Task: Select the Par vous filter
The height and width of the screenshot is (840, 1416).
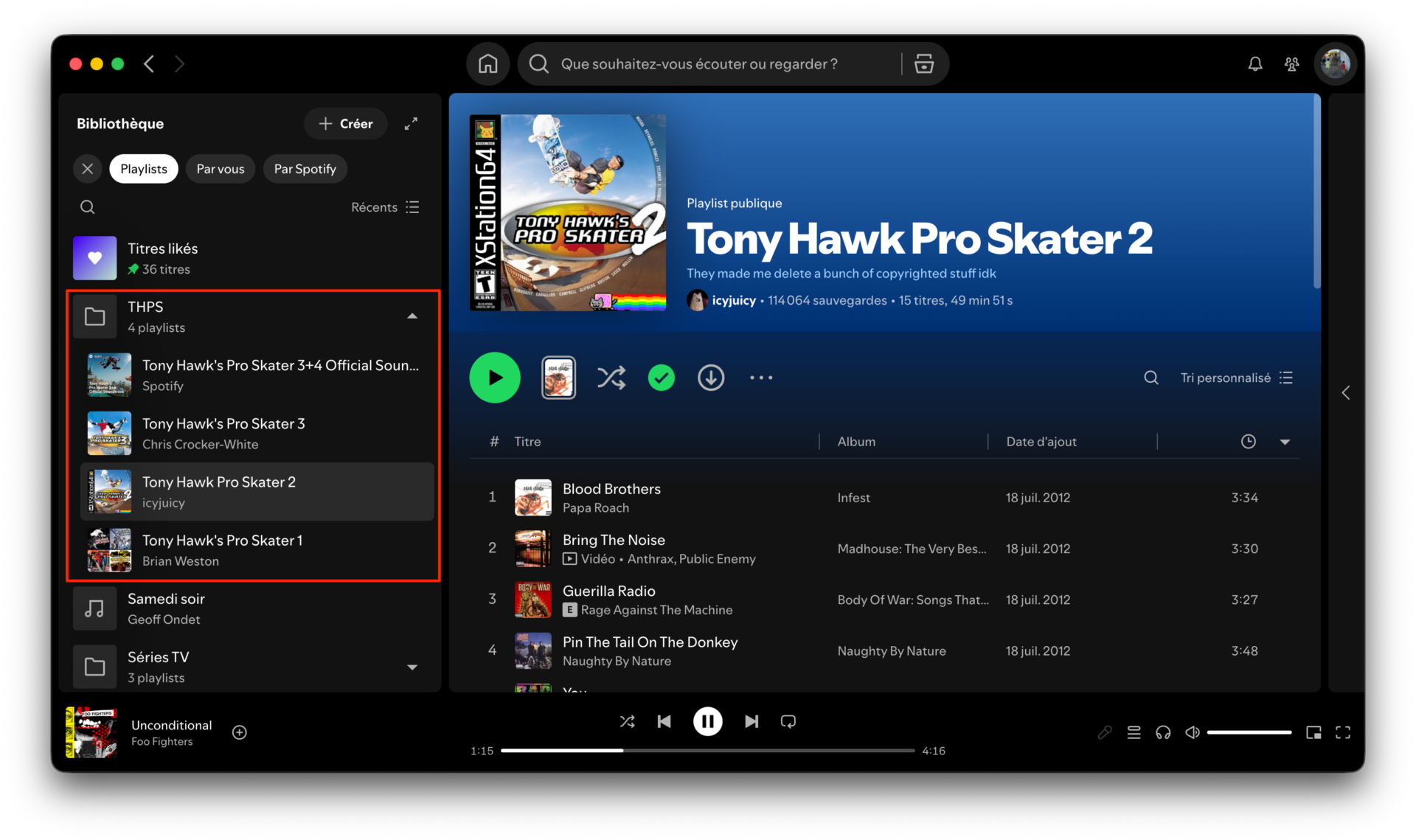Action: [x=221, y=169]
